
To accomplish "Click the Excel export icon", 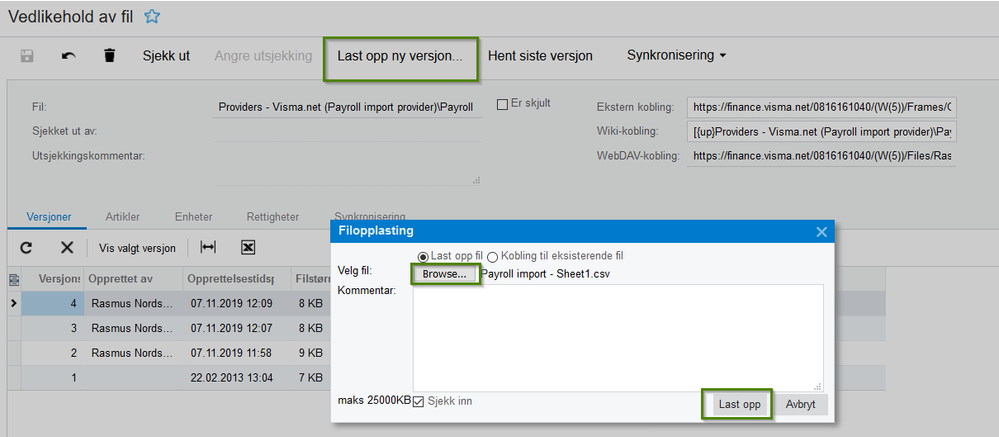I will point(248,247).
